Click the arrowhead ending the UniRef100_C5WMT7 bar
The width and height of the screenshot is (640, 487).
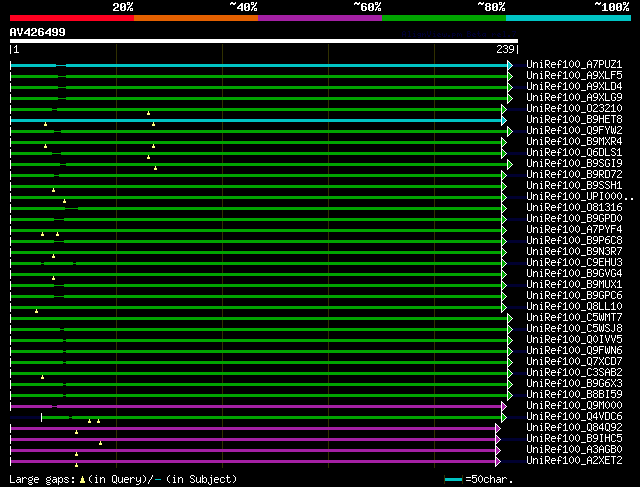[x=510, y=318]
